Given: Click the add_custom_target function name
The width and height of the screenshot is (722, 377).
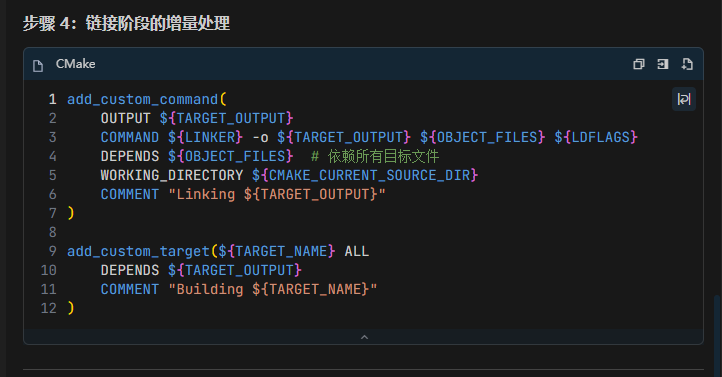Looking at the screenshot, I should coord(139,251).
